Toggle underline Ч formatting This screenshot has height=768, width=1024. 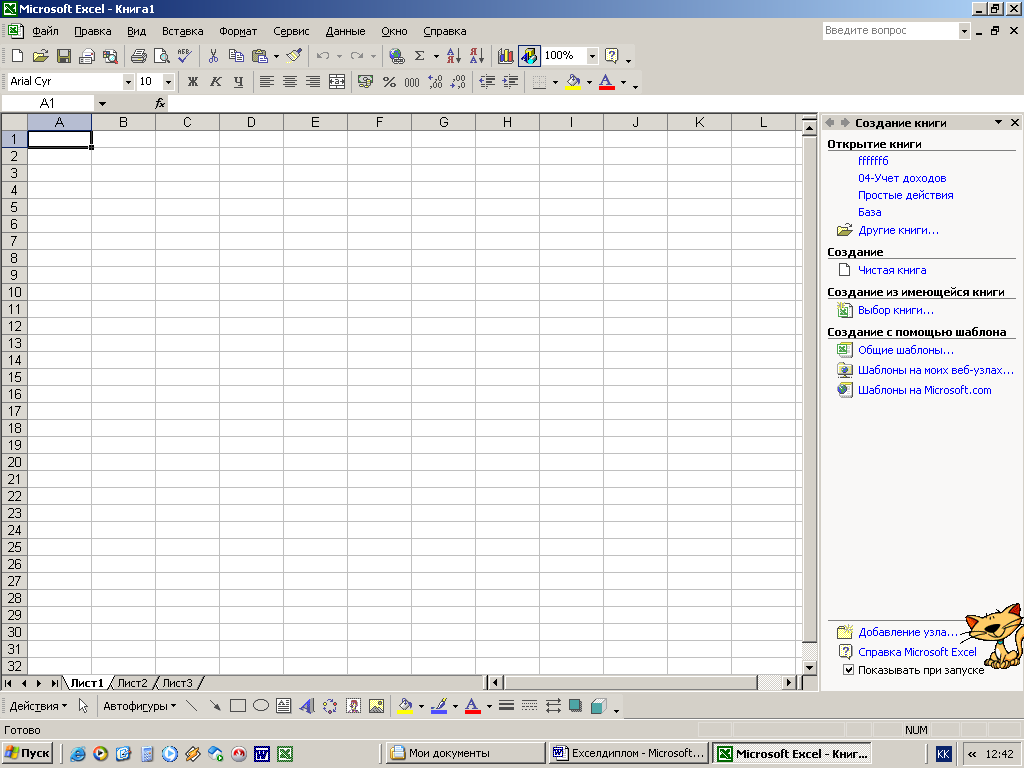(238, 82)
